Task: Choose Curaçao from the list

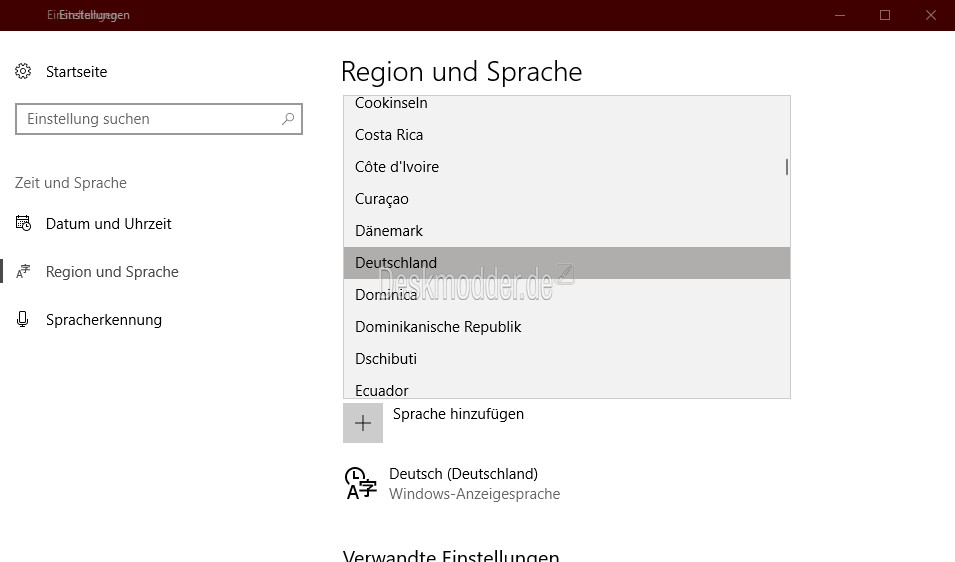Action: (566, 199)
